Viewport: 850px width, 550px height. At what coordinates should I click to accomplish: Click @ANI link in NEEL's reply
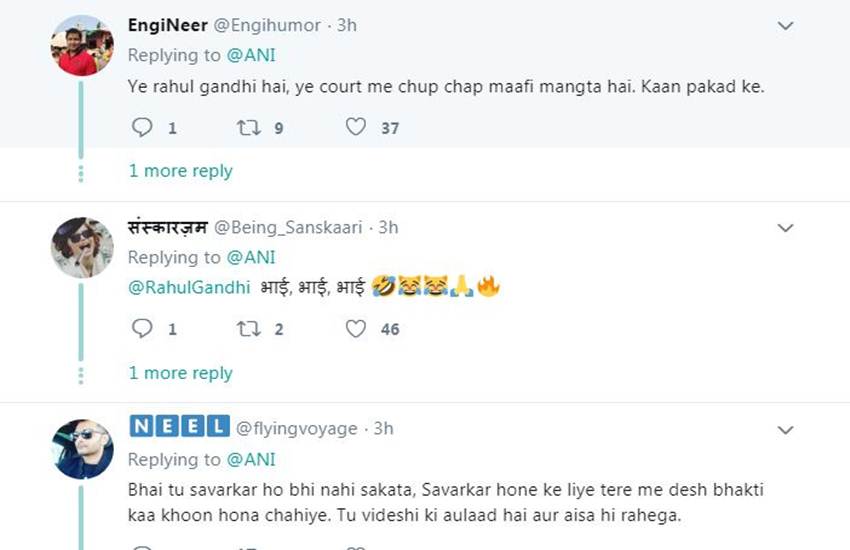(250, 459)
